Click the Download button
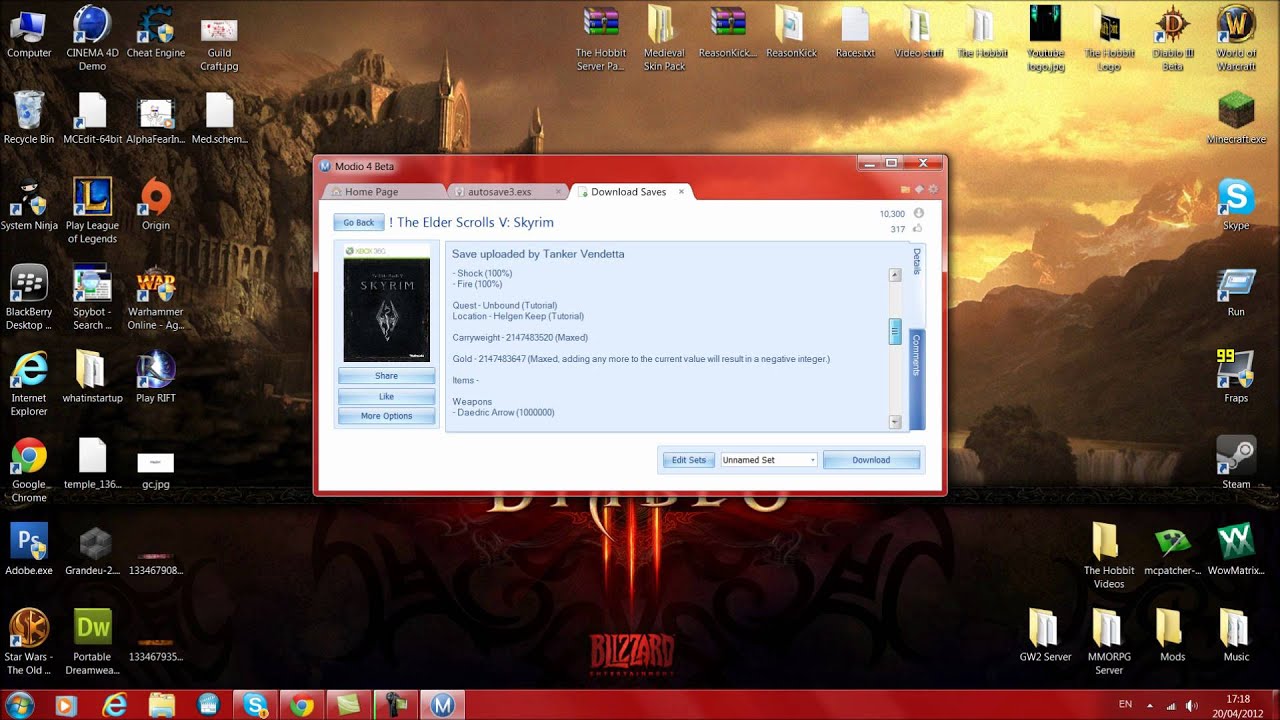The width and height of the screenshot is (1280, 720). click(x=871, y=460)
